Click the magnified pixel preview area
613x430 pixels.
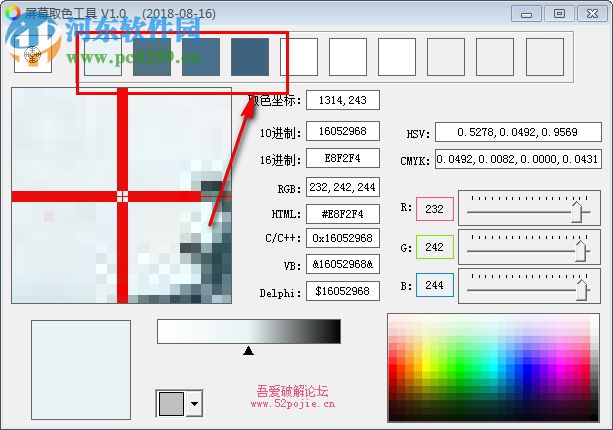tap(122, 195)
